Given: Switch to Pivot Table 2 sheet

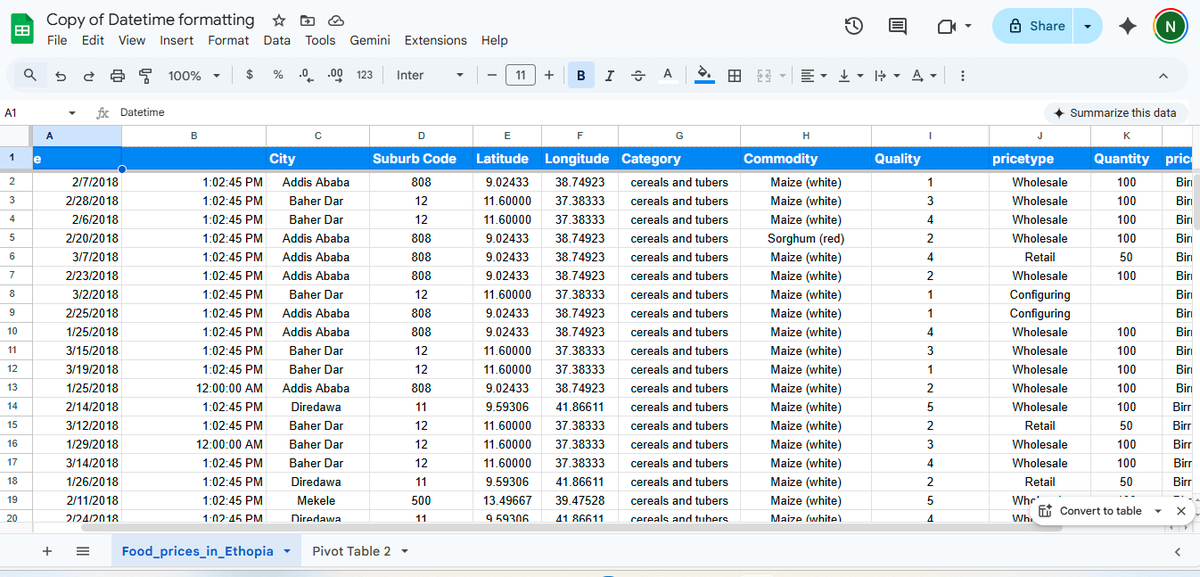Looking at the screenshot, I should [x=352, y=551].
